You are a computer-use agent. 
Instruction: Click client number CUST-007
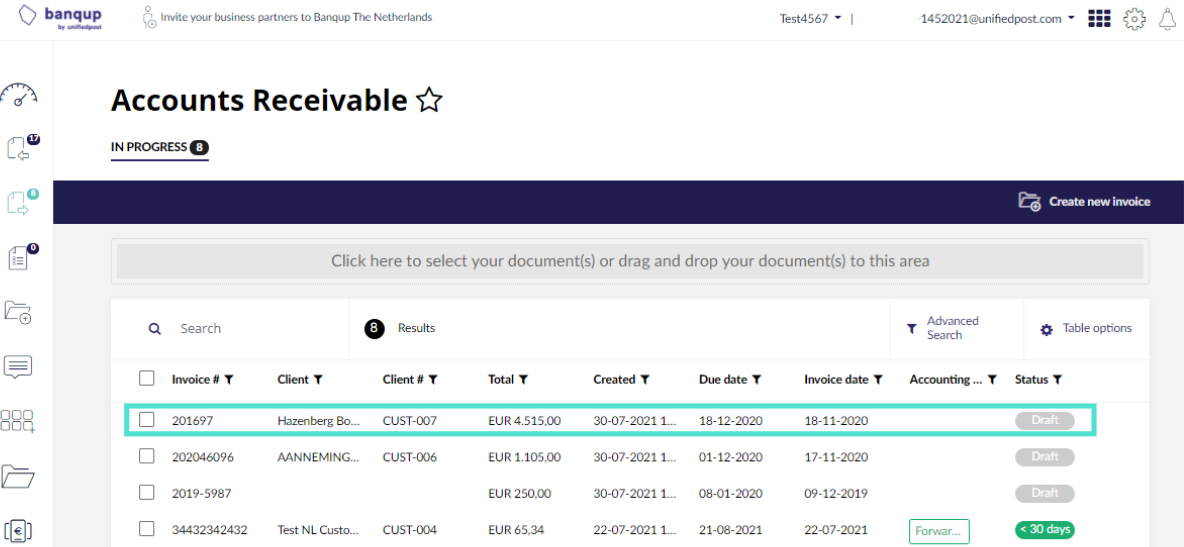(410, 421)
